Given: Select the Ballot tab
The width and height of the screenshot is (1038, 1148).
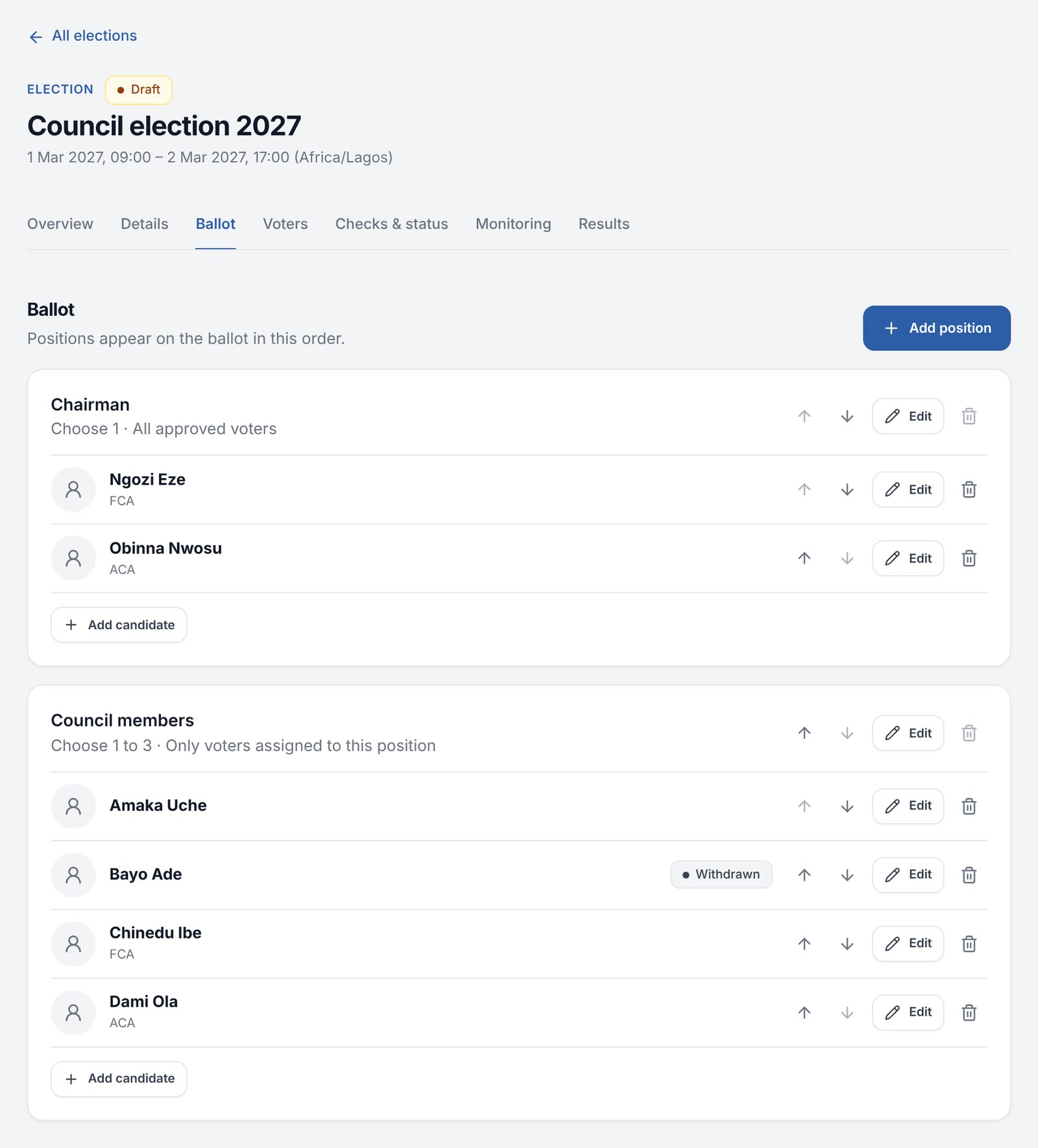Looking at the screenshot, I should pyautogui.click(x=215, y=224).
